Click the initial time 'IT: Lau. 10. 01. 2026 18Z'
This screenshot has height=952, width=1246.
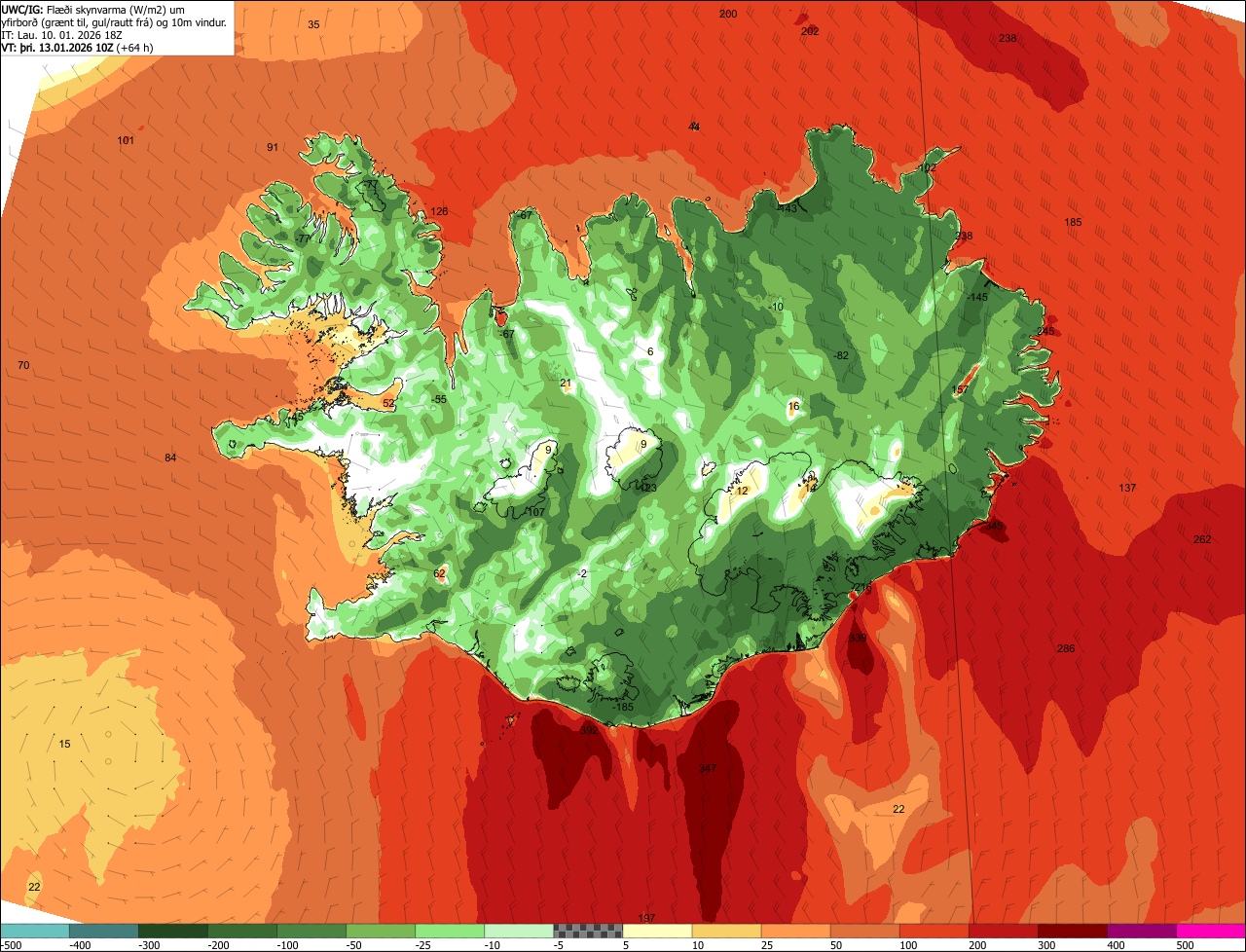tap(60, 35)
